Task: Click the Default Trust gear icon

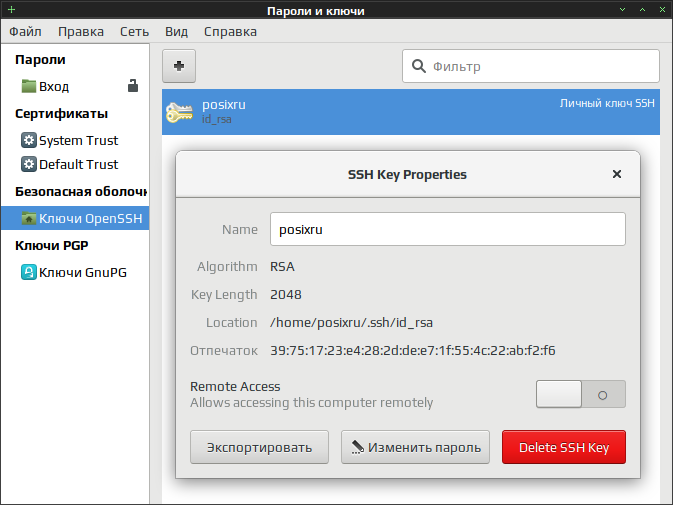Action: (29, 164)
